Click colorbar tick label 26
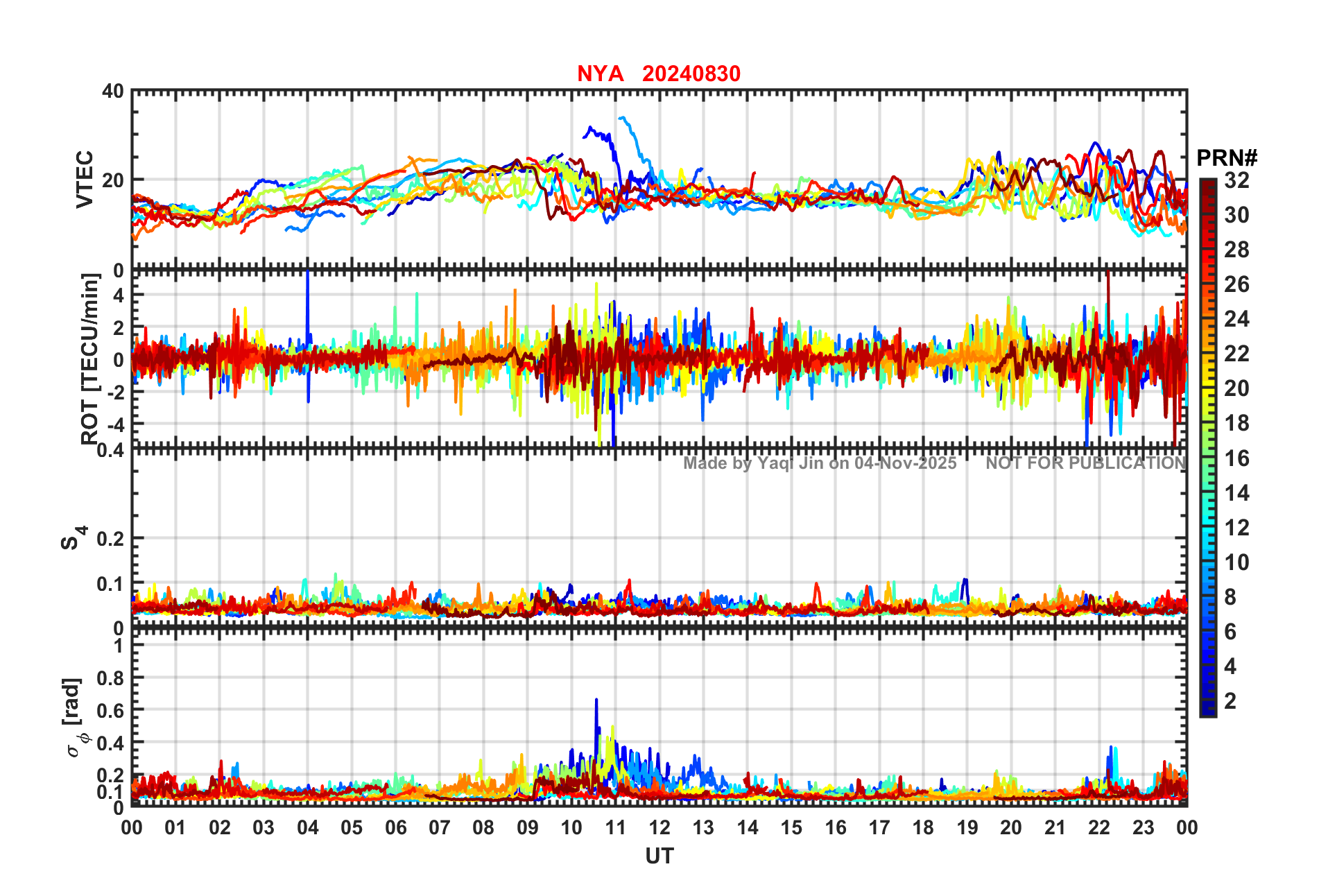Image resolution: width=1319 pixels, height=896 pixels. 1237,284
